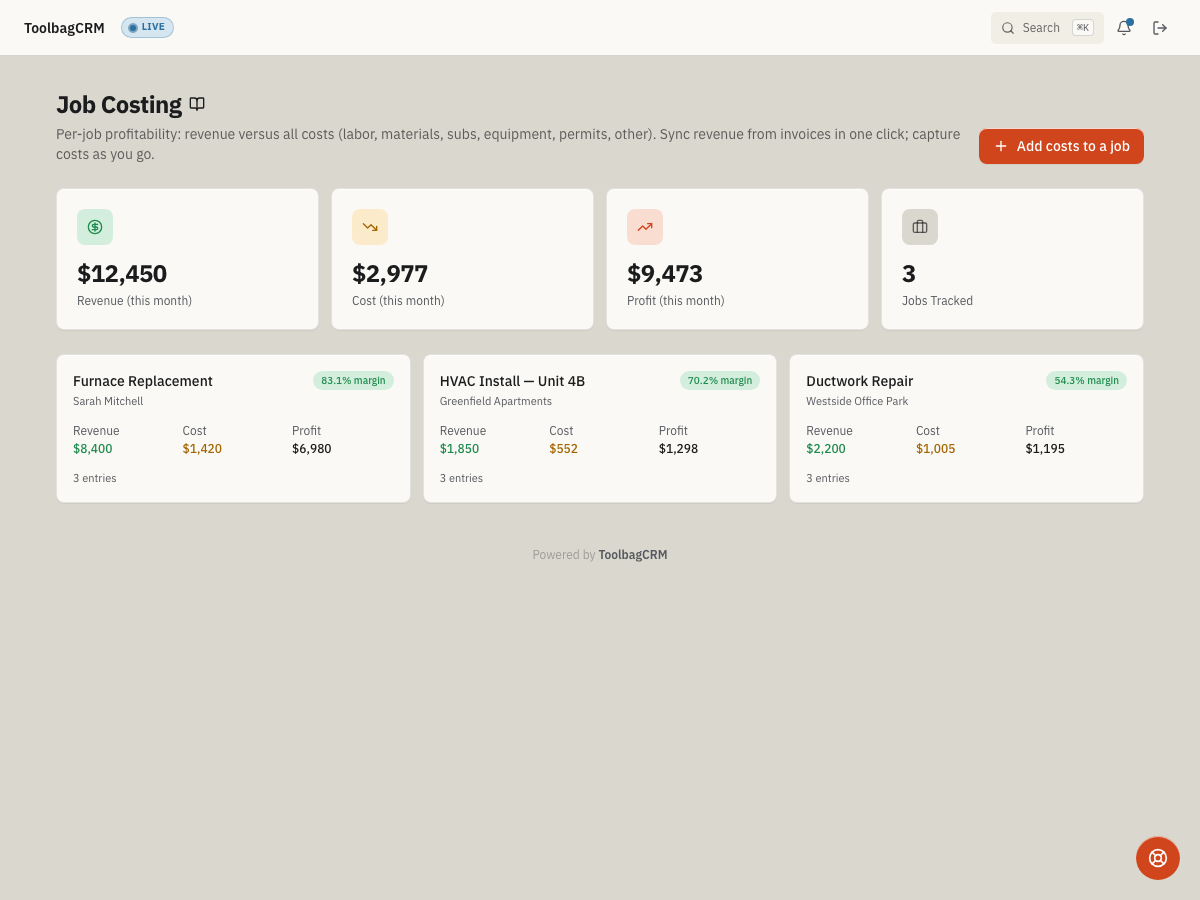Click the $1,195 profit value
The height and width of the screenshot is (900, 1200).
[1045, 449]
